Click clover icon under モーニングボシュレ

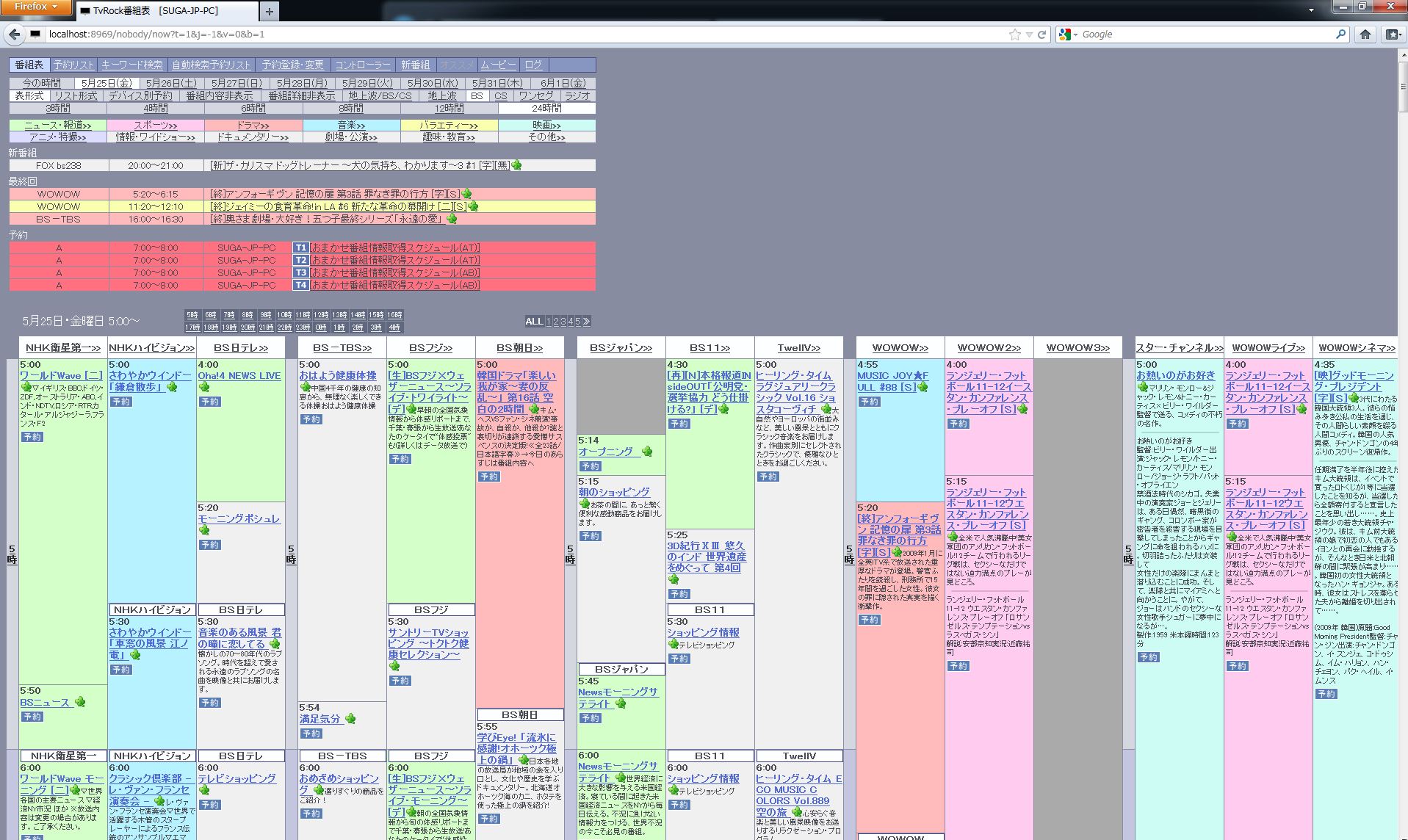[204, 530]
